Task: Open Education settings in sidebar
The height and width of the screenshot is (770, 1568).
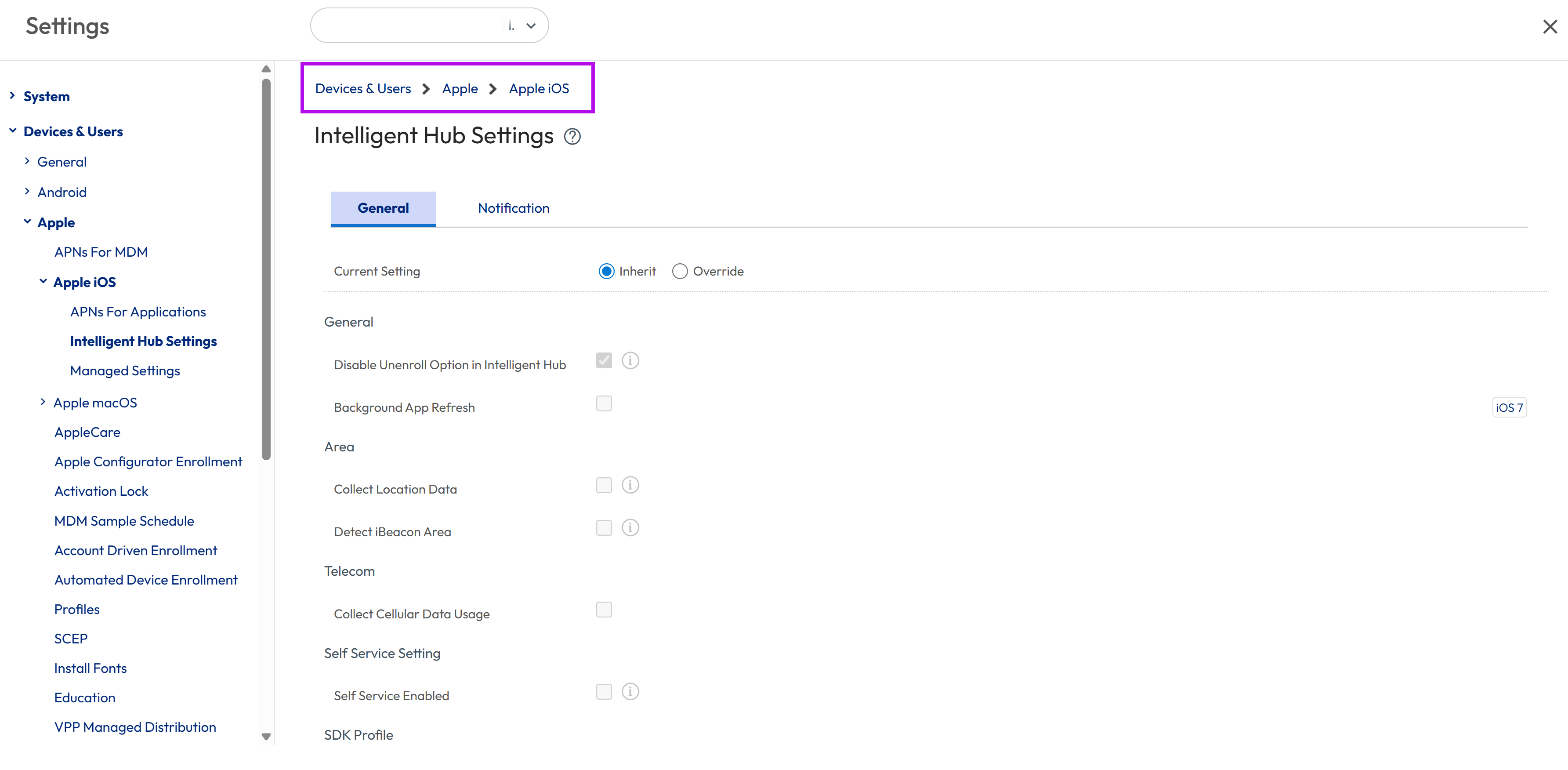Action: coord(85,697)
